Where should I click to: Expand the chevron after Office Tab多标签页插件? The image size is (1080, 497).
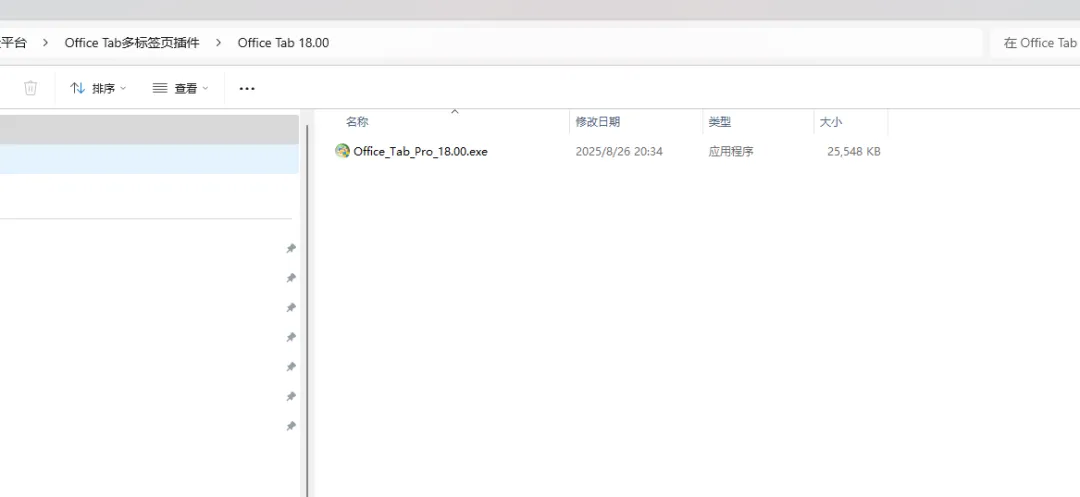pyautogui.click(x=218, y=43)
